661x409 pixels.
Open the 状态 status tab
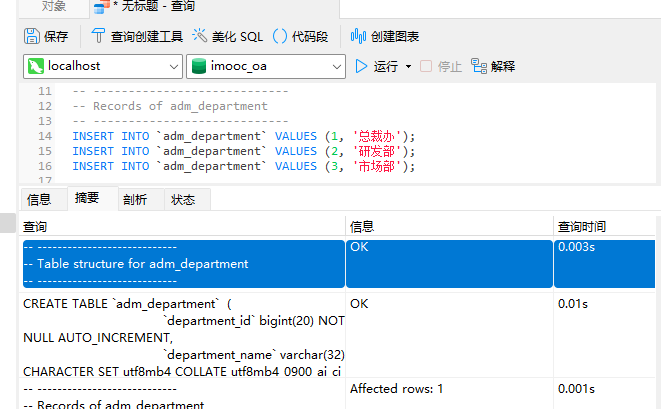[x=183, y=200]
